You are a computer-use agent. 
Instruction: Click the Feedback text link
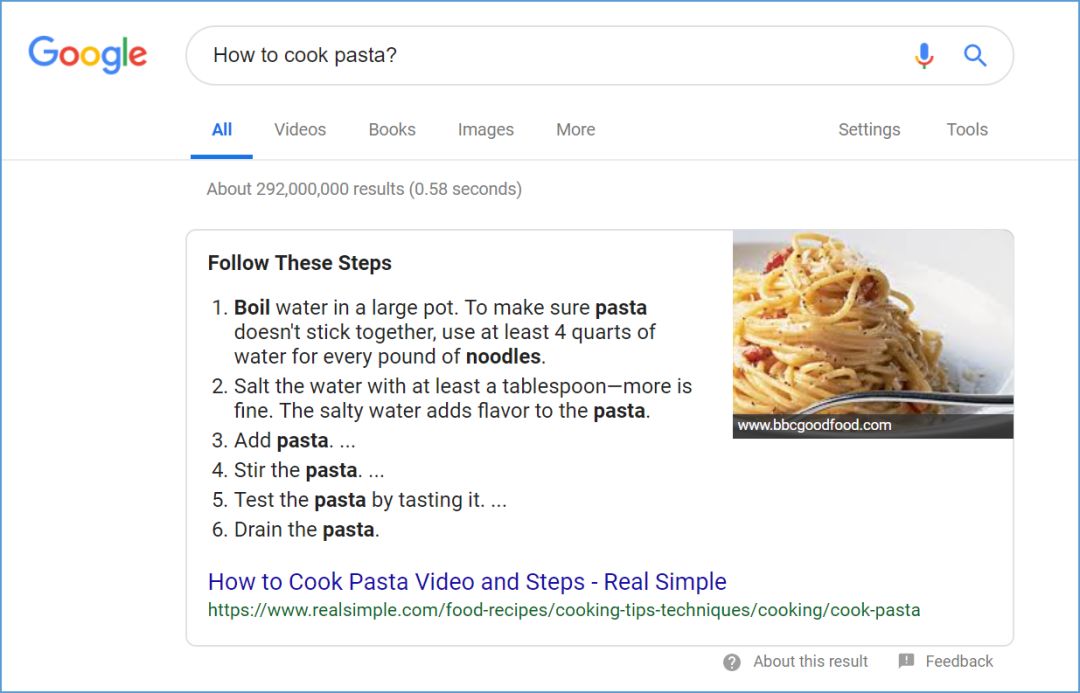point(959,661)
